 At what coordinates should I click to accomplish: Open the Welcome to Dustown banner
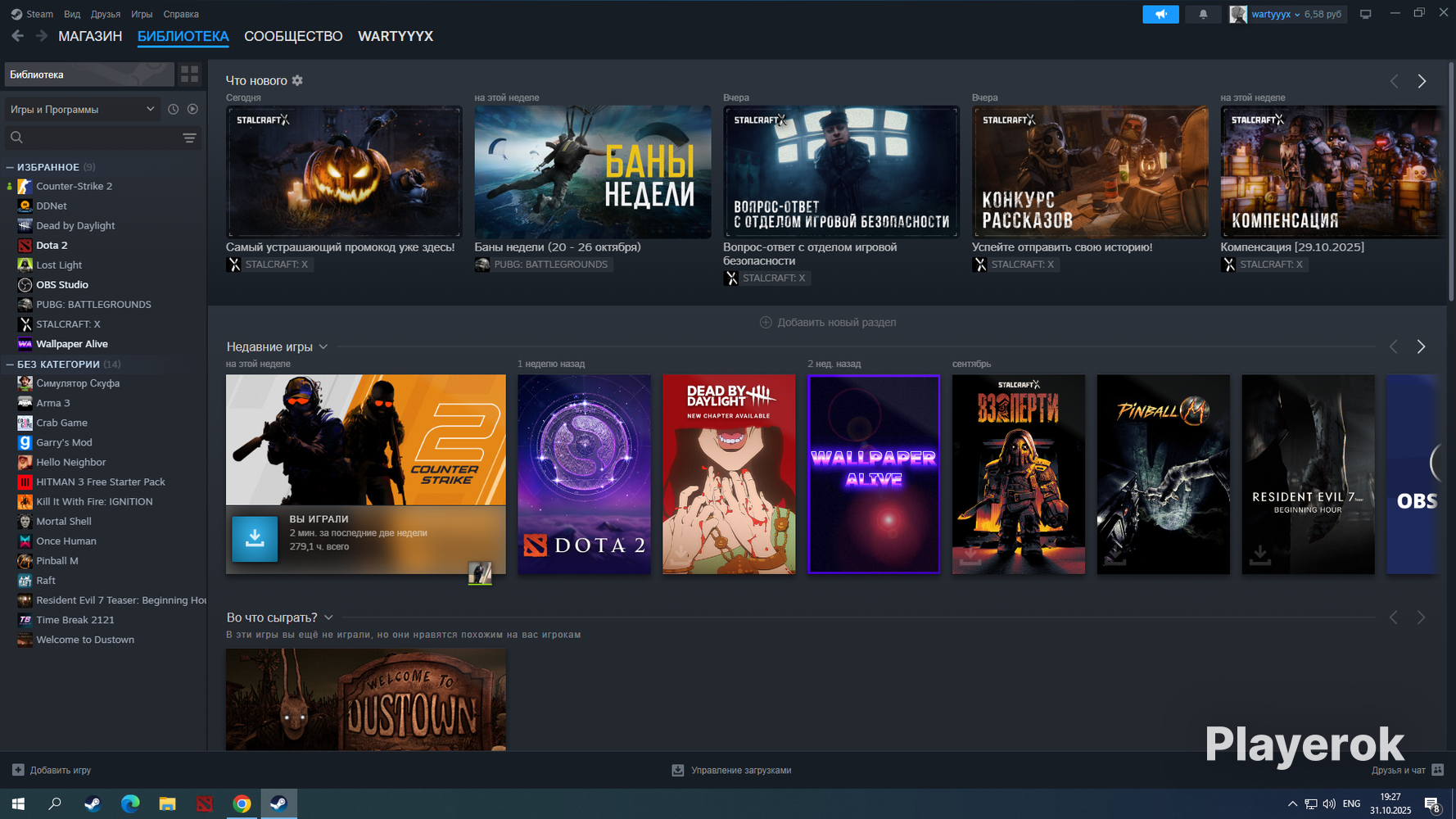(366, 699)
